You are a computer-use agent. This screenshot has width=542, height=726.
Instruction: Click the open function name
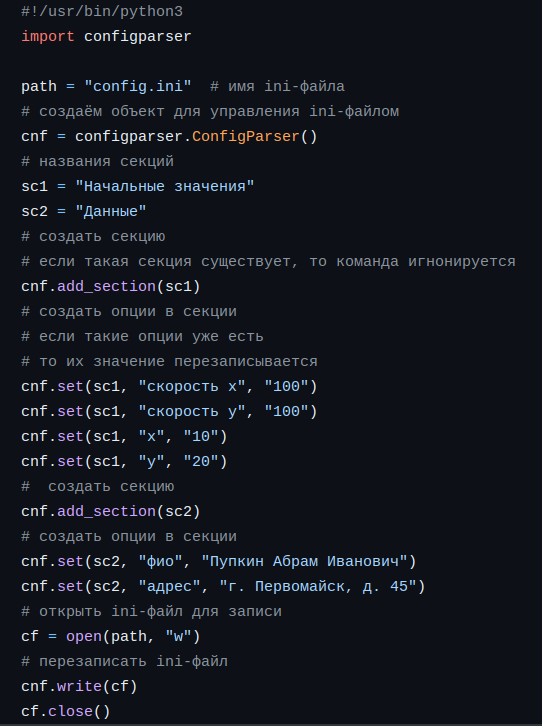pyautogui.click(x=84, y=636)
